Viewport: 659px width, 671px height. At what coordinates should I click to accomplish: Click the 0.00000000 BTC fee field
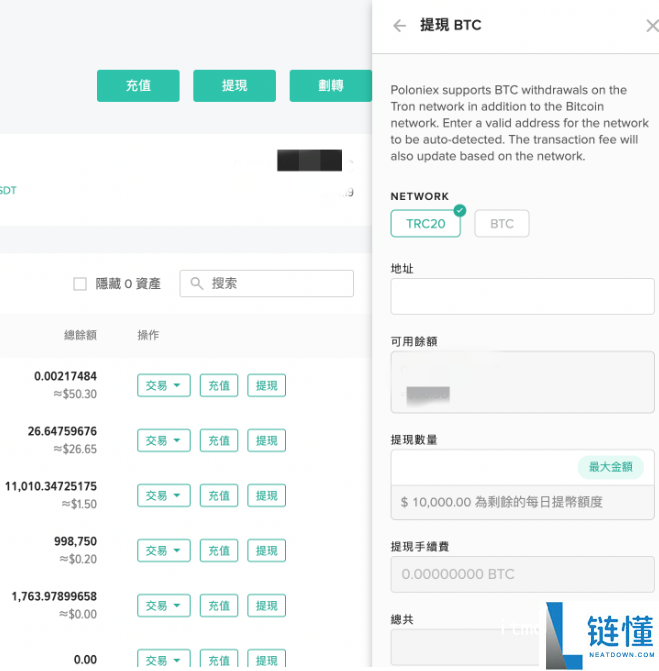tap(522, 574)
